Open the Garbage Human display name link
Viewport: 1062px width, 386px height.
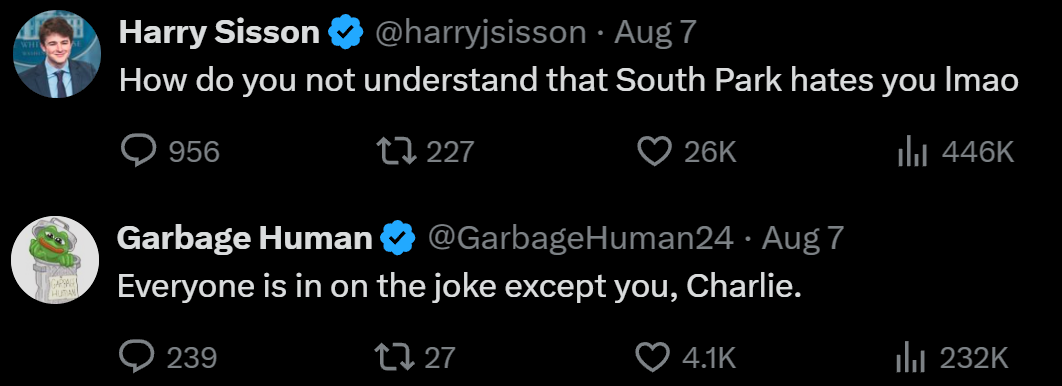[x=245, y=238]
